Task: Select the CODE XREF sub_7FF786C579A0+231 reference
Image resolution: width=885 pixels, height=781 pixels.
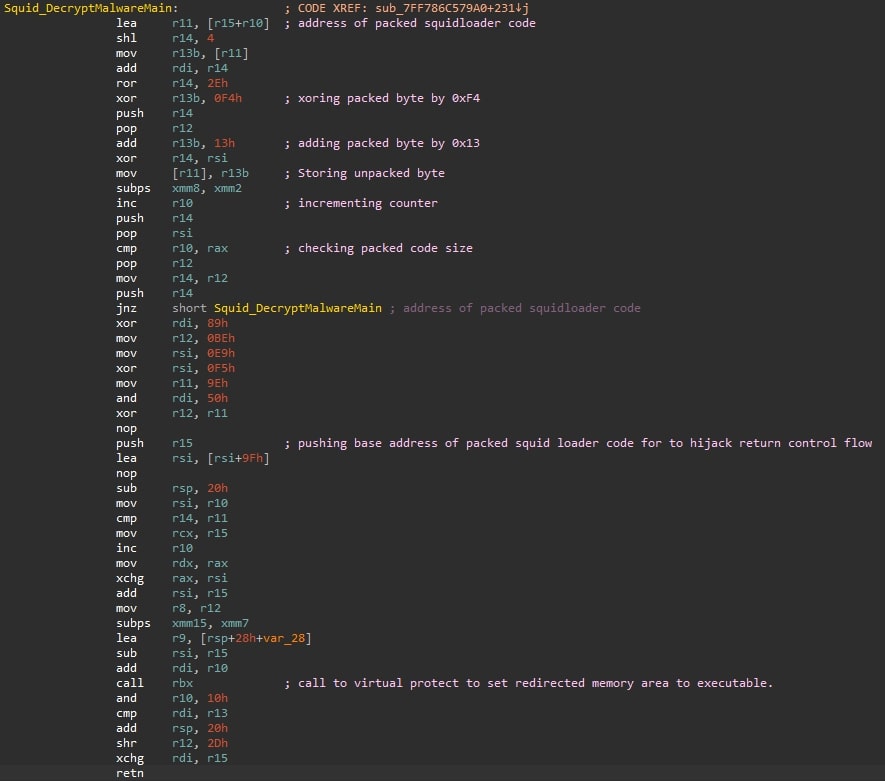Action: [x=414, y=8]
